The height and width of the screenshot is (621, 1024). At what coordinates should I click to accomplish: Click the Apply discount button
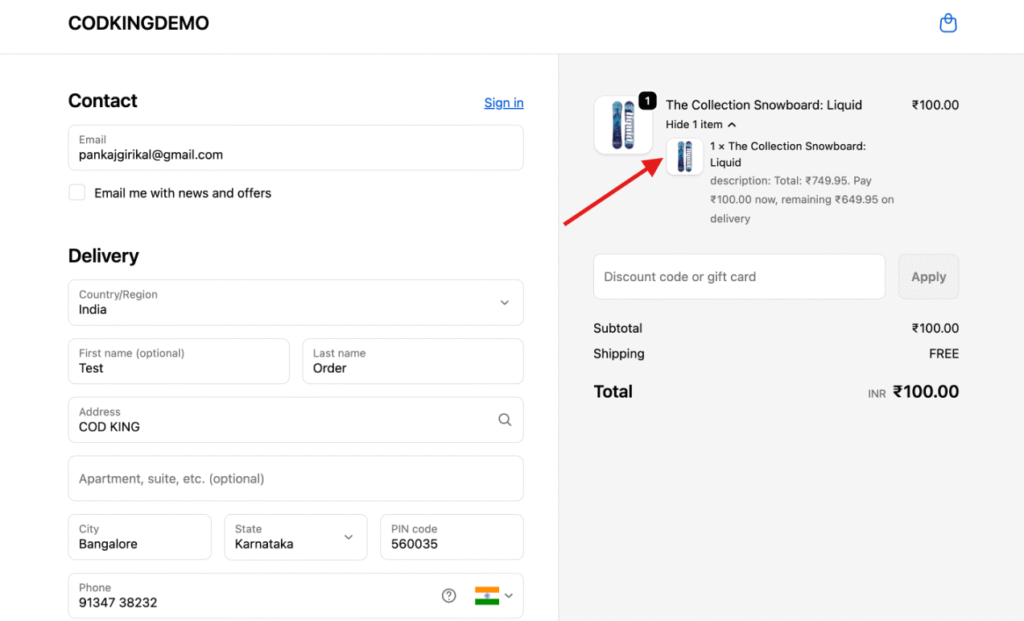point(928,277)
